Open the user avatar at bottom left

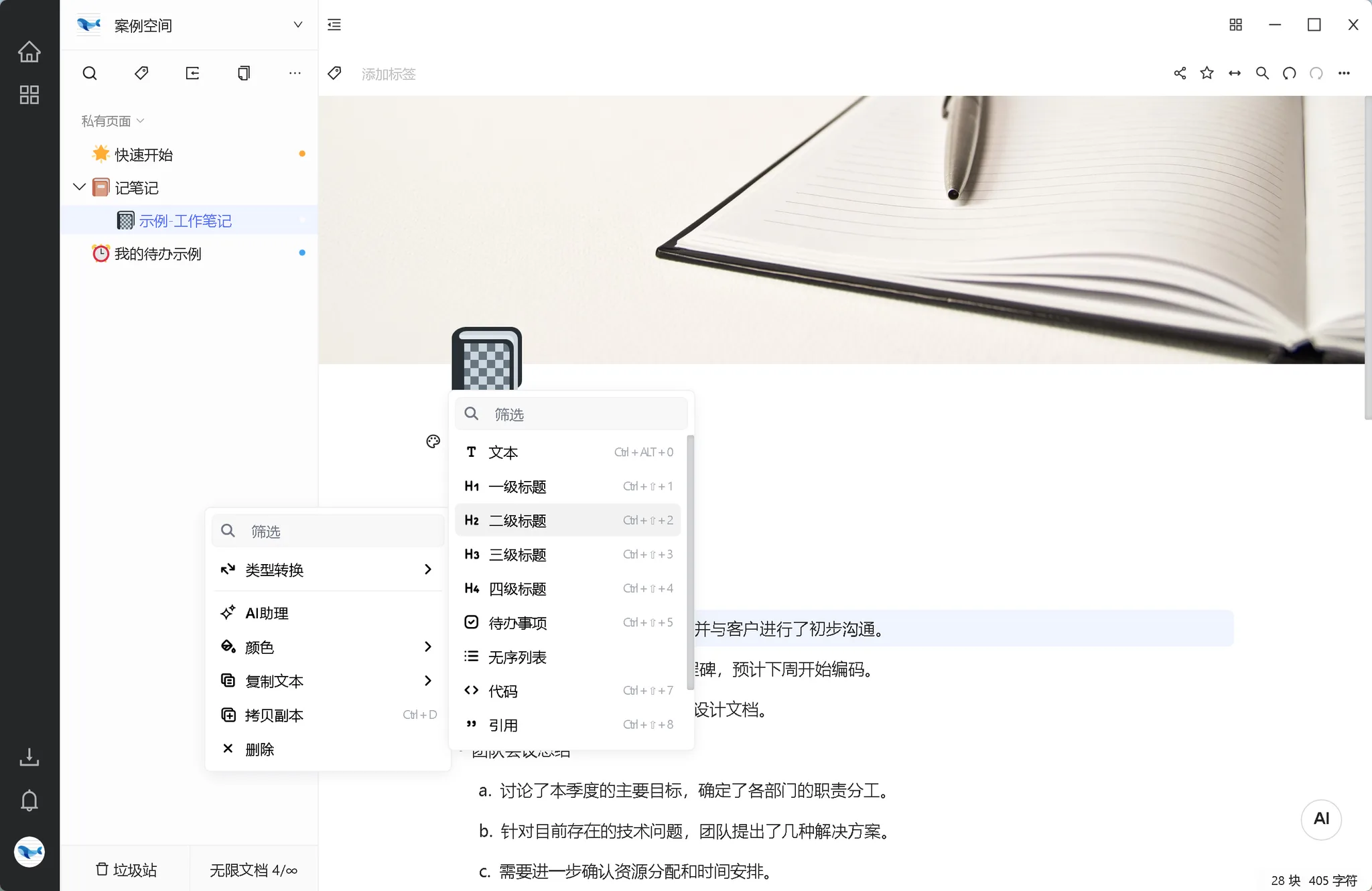pyautogui.click(x=29, y=851)
